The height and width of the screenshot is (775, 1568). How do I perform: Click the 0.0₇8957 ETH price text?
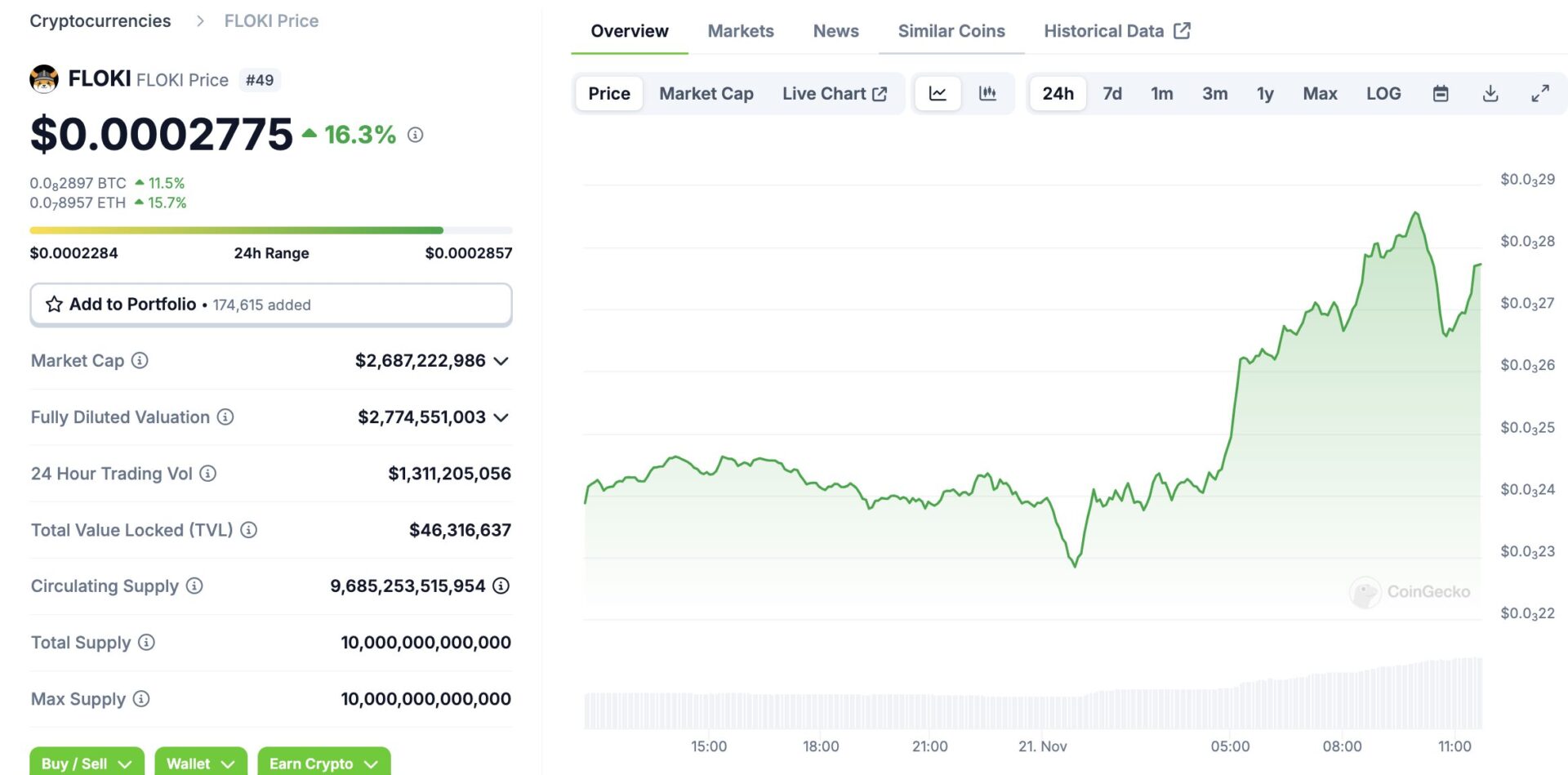click(x=78, y=203)
